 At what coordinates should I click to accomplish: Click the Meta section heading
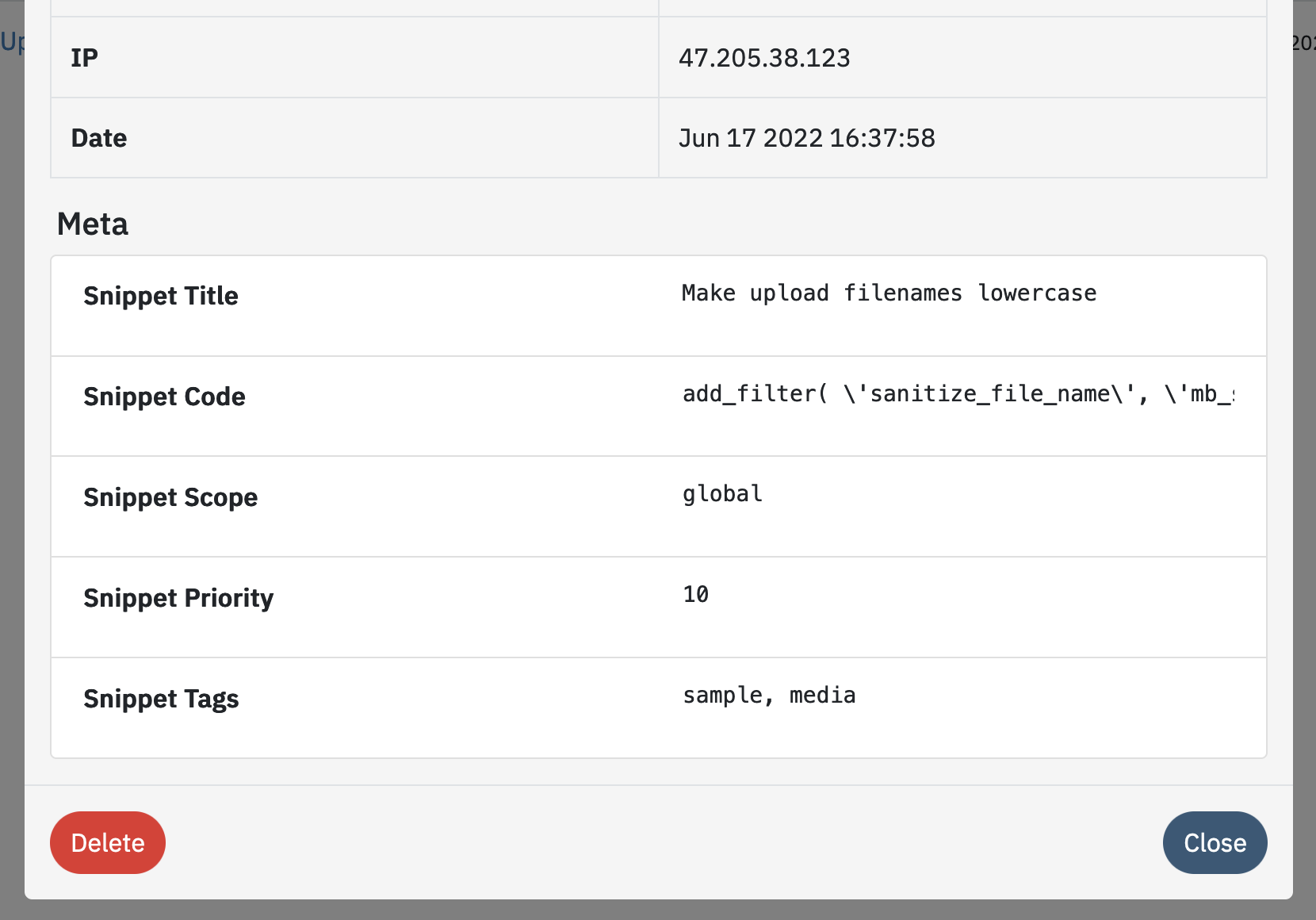pyautogui.click(x=92, y=224)
